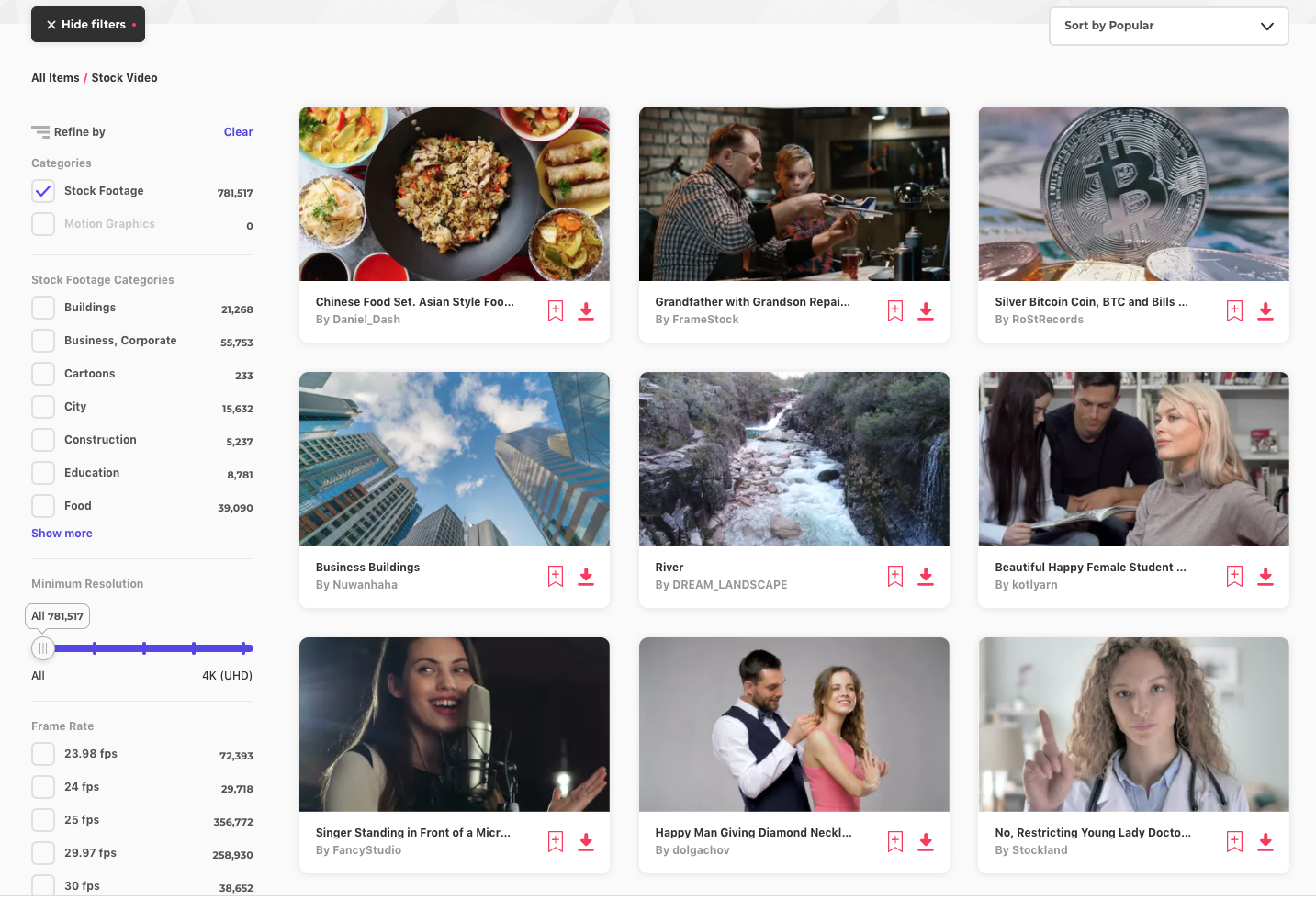Enable Business, Corporate filter checkbox
The width and height of the screenshot is (1316, 900).
(x=43, y=341)
